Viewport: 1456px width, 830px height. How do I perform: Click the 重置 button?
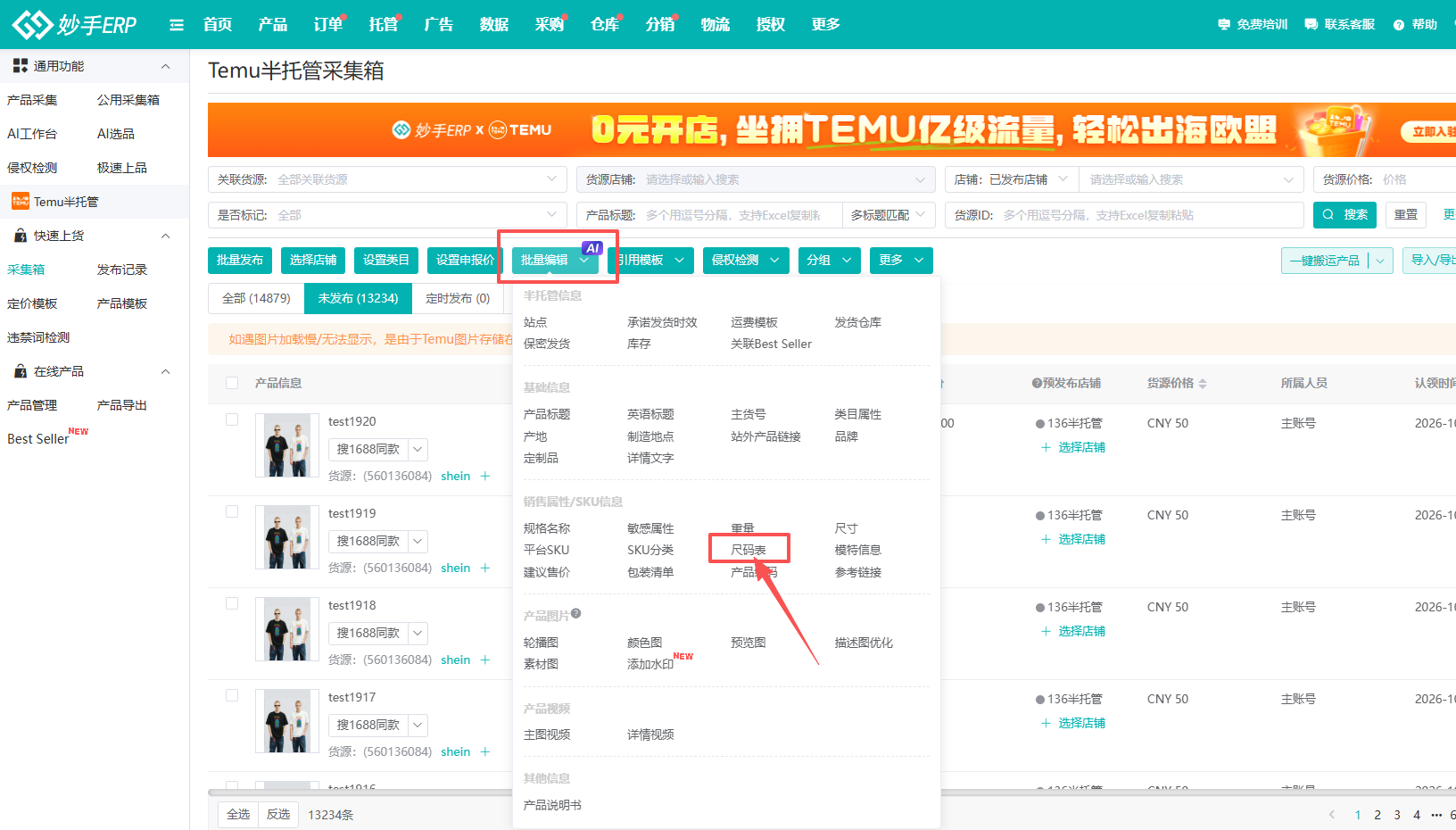[x=1406, y=215]
